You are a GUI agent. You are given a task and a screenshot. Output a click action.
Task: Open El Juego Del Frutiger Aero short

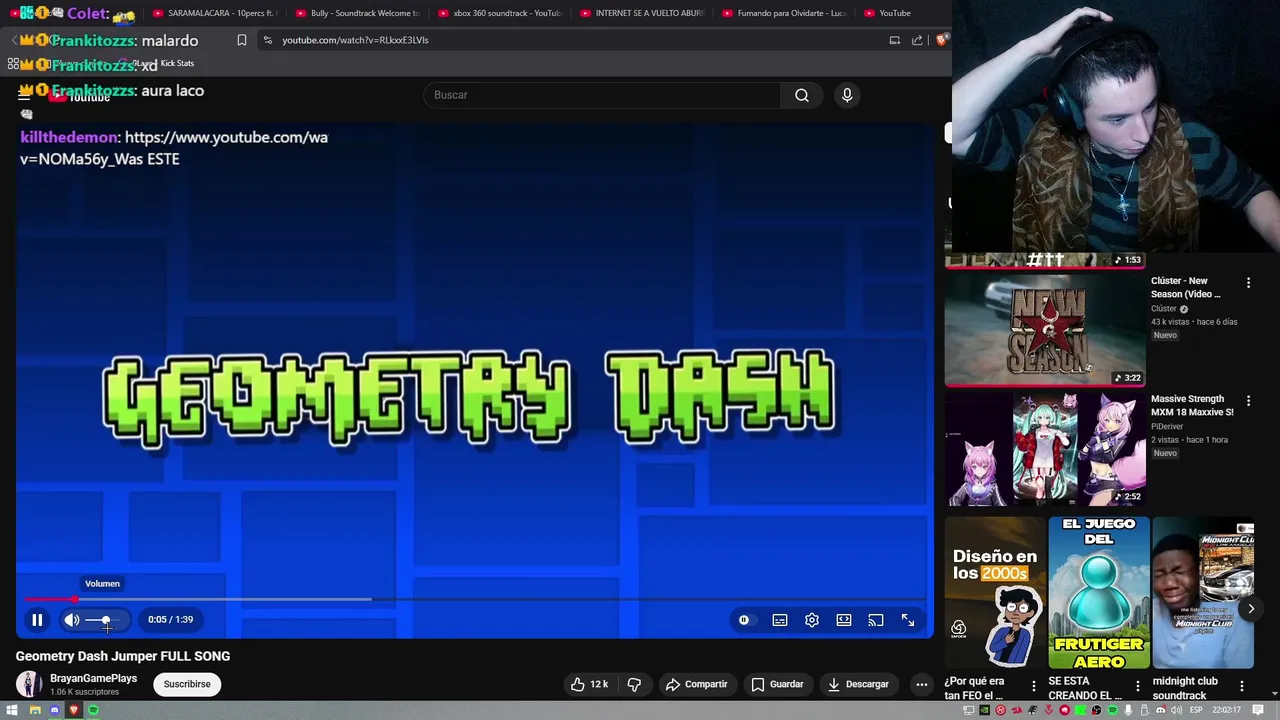tap(1097, 592)
